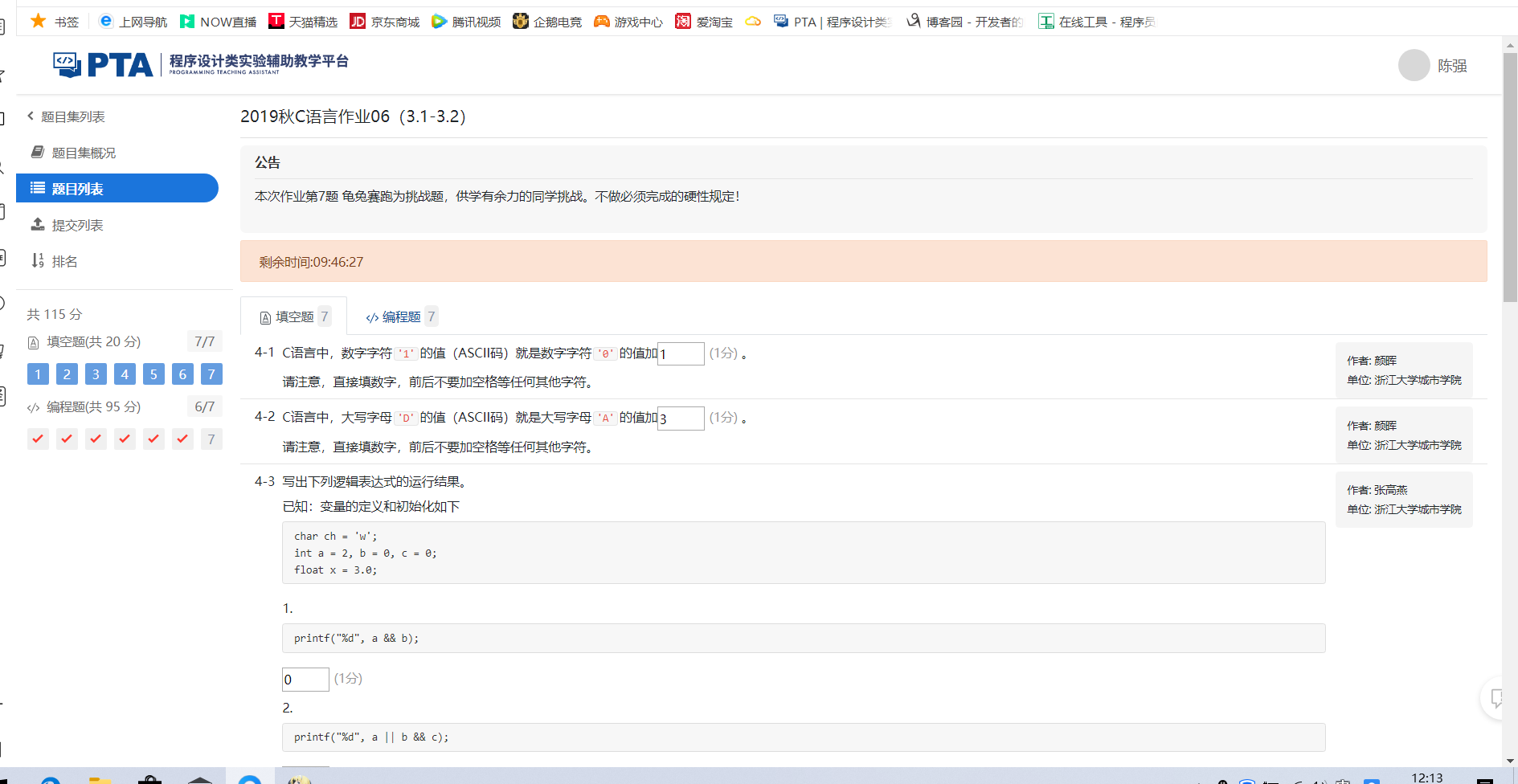The image size is (1518, 784).
Task: Open the NOW直播 bookmark icon
Action: click(x=187, y=21)
